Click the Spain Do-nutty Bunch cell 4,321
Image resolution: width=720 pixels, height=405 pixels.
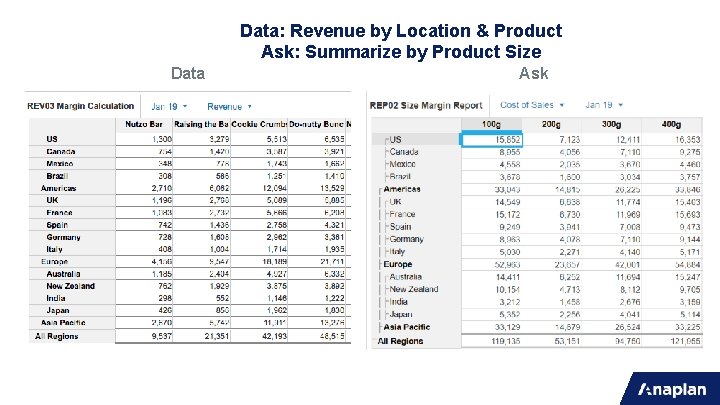point(316,225)
